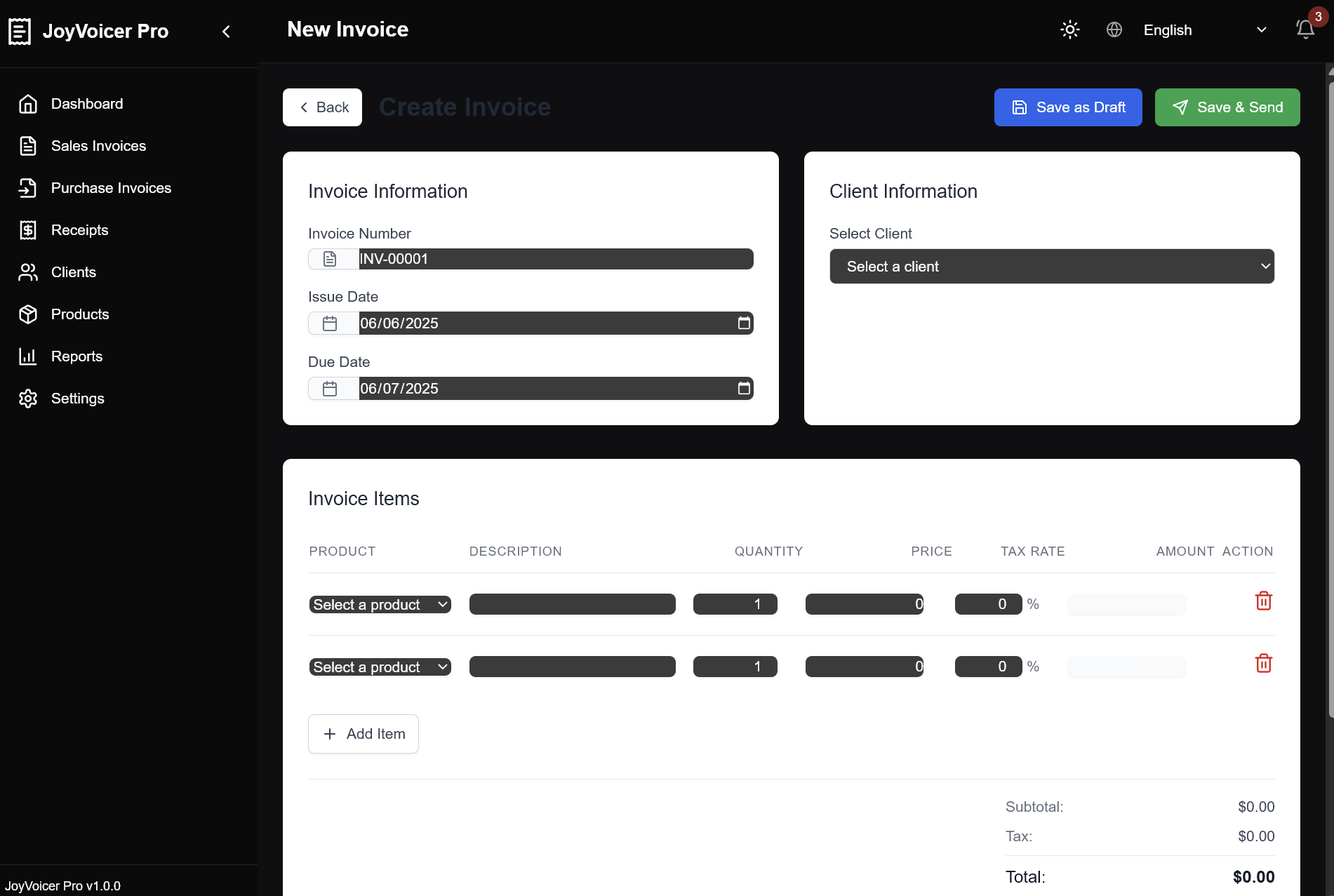
Task: Go to Sales Invoices in sidebar
Action: [x=98, y=146]
